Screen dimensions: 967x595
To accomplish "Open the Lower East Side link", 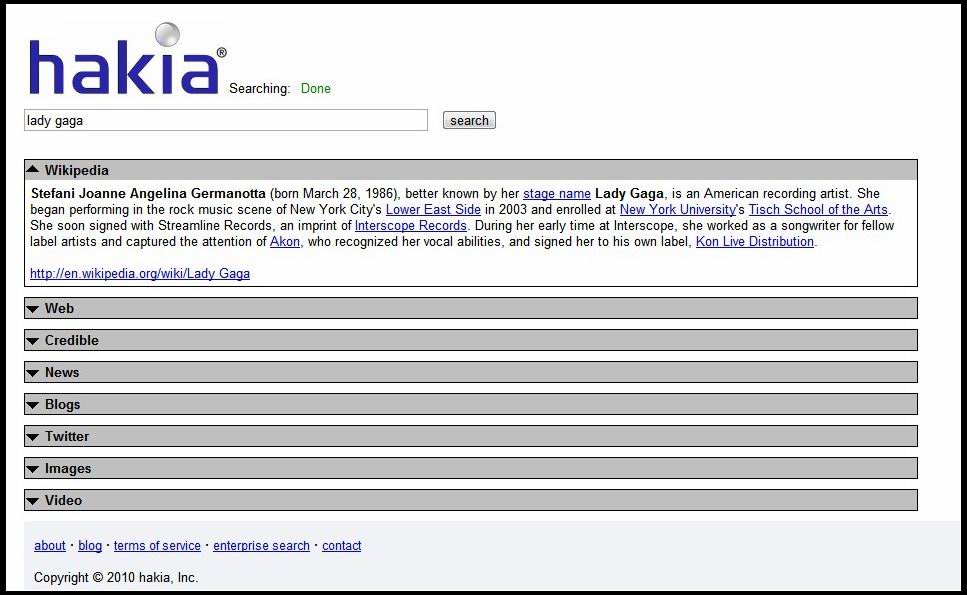I will 433,210.
